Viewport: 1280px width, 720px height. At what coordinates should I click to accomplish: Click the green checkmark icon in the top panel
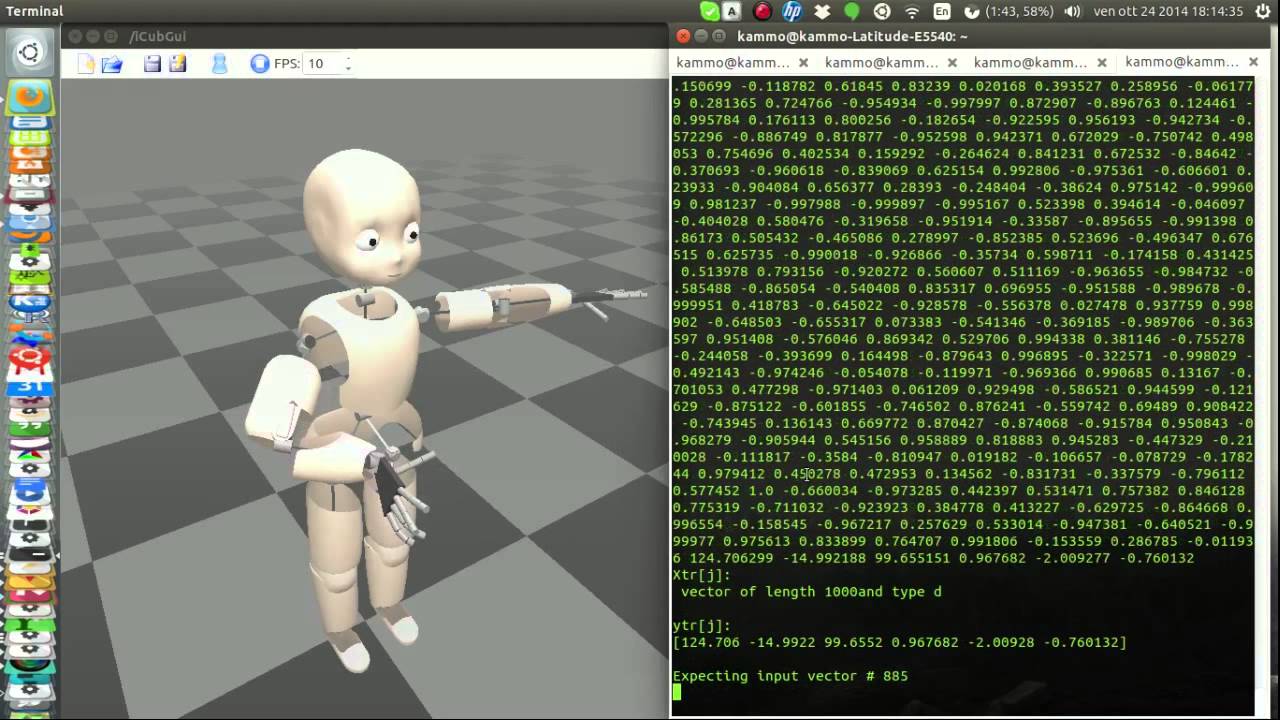(x=709, y=11)
